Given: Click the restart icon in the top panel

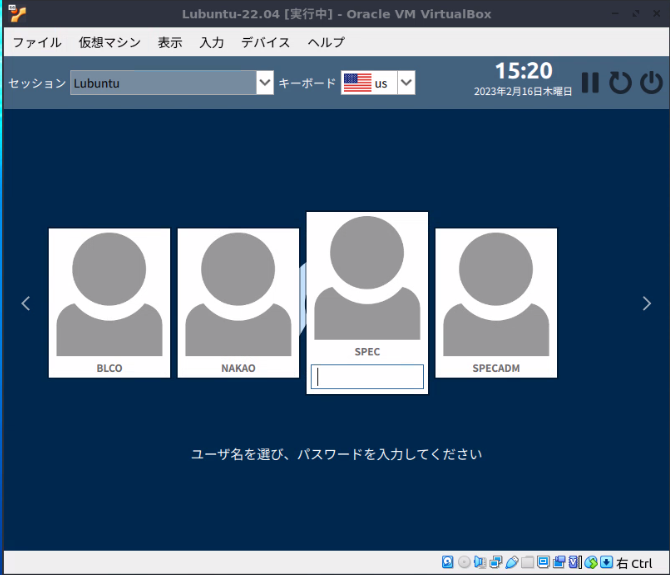Looking at the screenshot, I should (x=620, y=83).
